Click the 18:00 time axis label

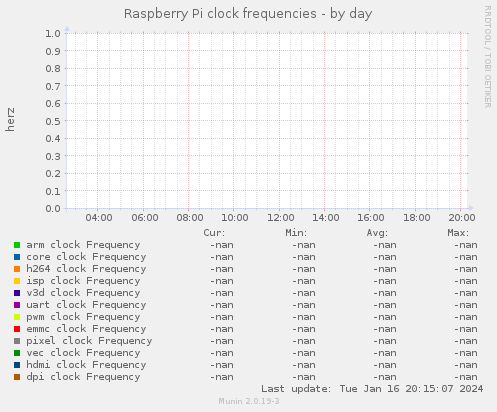point(417,218)
